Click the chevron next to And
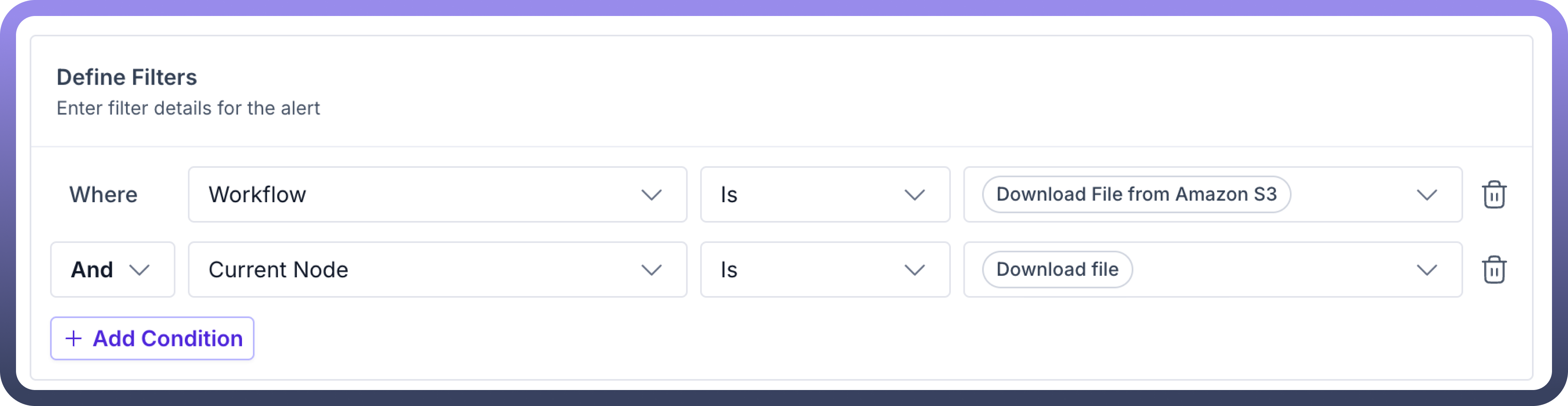1568x406 pixels. [139, 270]
